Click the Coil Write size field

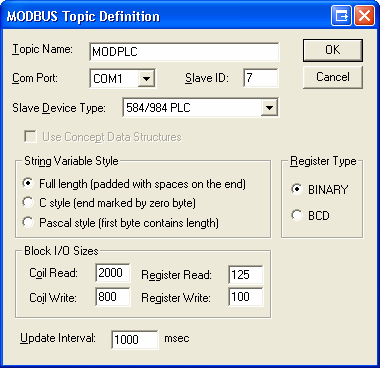click(112, 297)
